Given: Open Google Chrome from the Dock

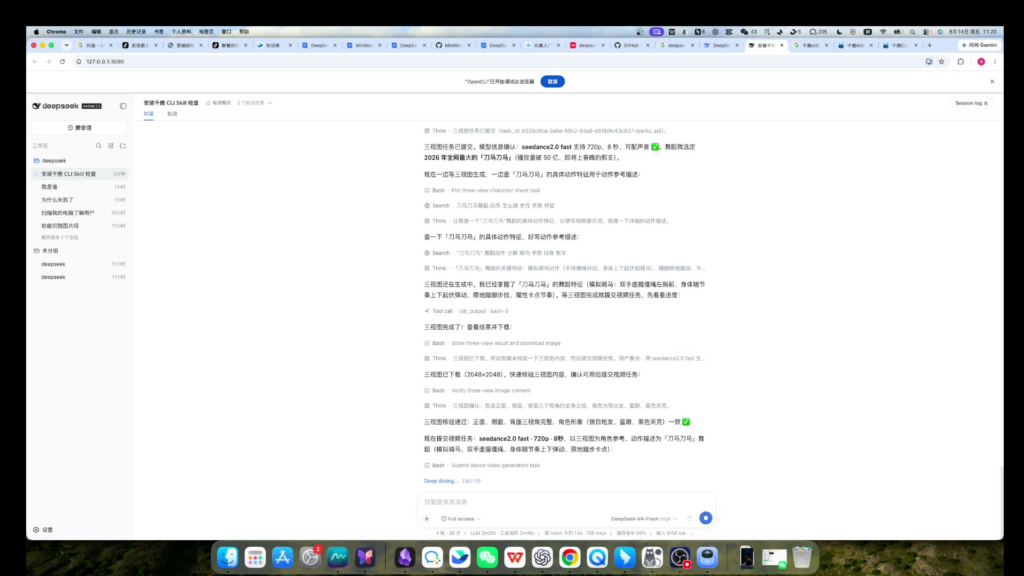Looking at the screenshot, I should tap(569, 557).
